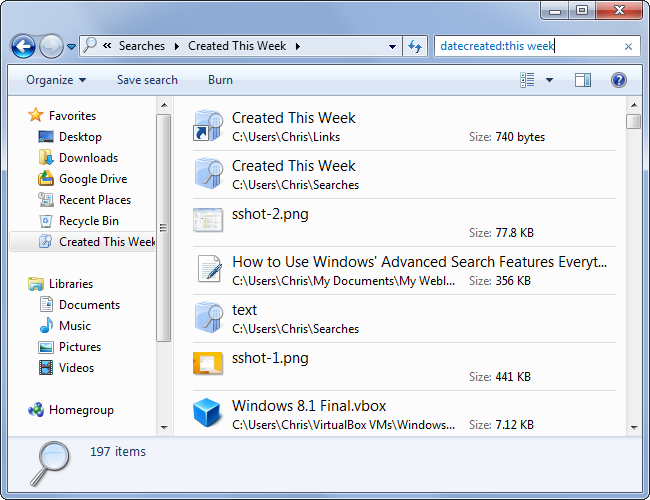The height and width of the screenshot is (500, 650).
Task: Expand the view options dropdown arrow
Action: tap(549, 80)
